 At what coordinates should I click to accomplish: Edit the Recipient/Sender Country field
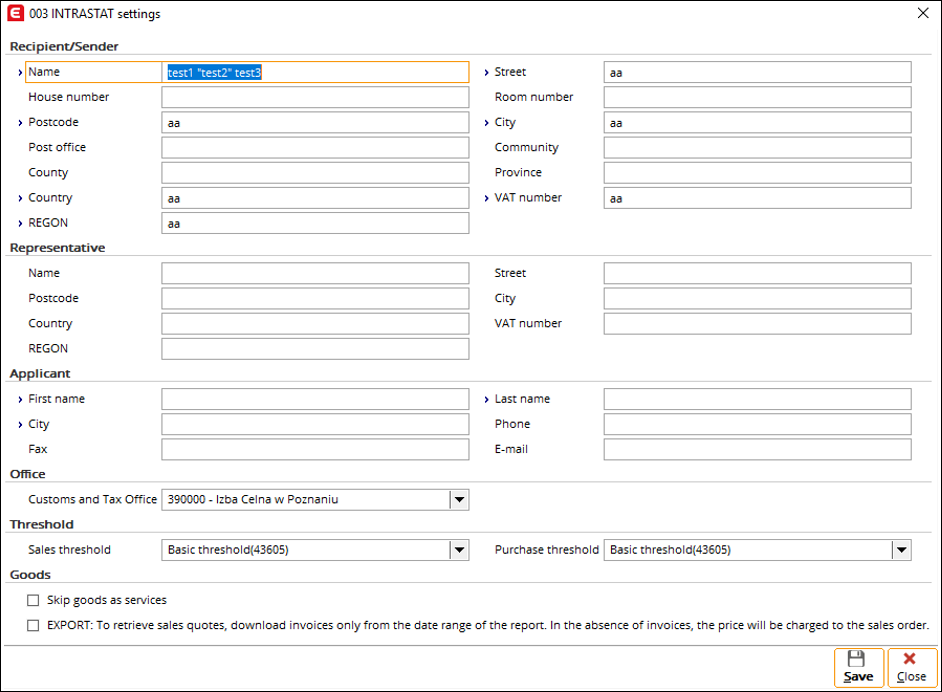click(x=315, y=198)
